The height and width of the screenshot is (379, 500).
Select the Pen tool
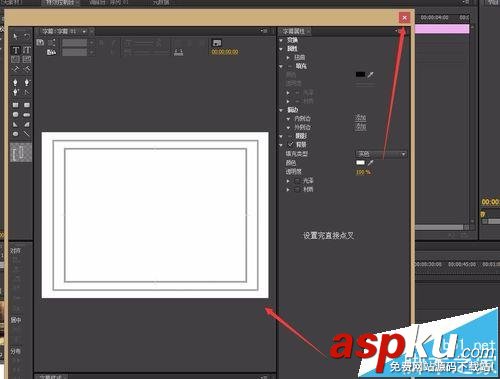pos(15,82)
